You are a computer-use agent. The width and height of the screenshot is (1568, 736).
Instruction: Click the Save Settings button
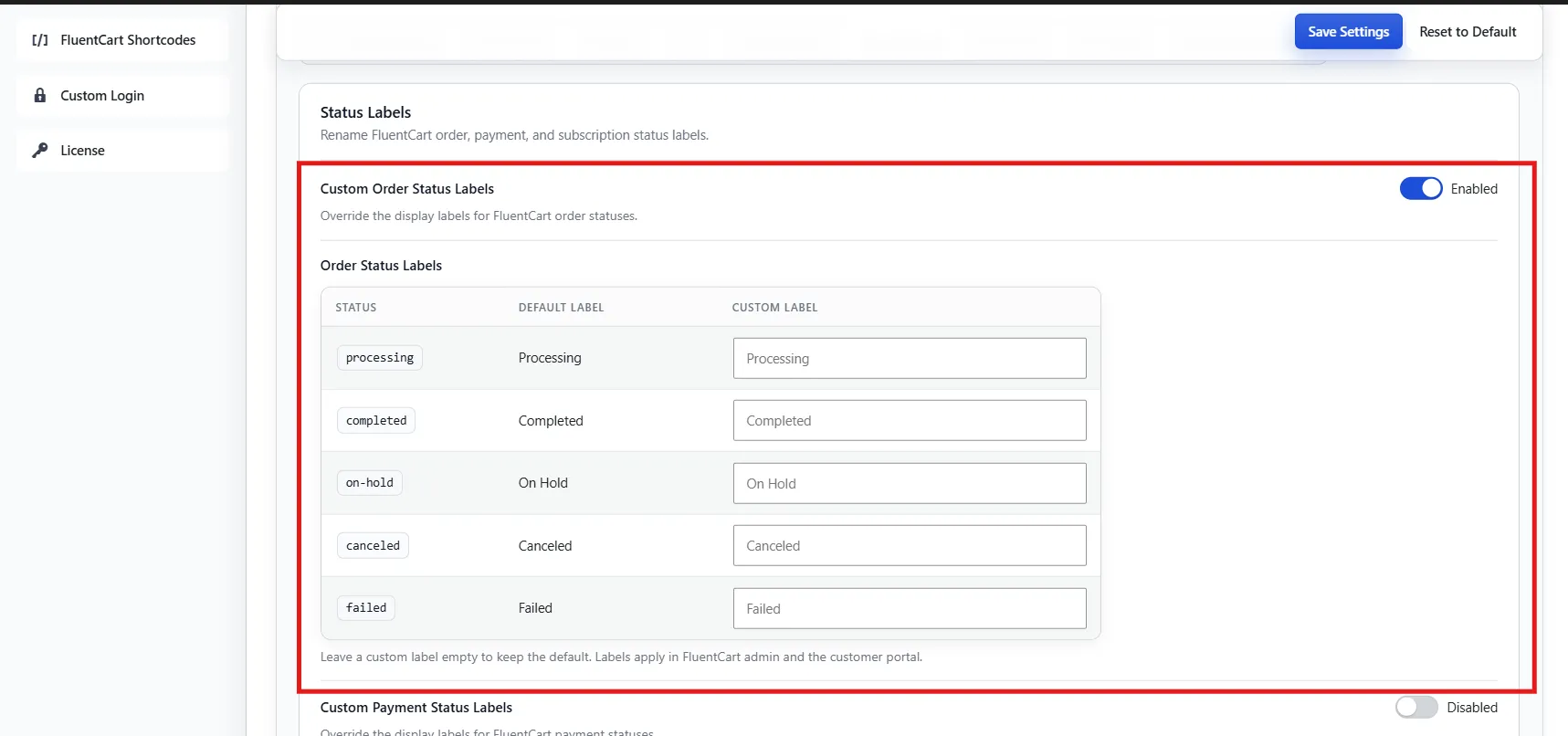tap(1348, 32)
